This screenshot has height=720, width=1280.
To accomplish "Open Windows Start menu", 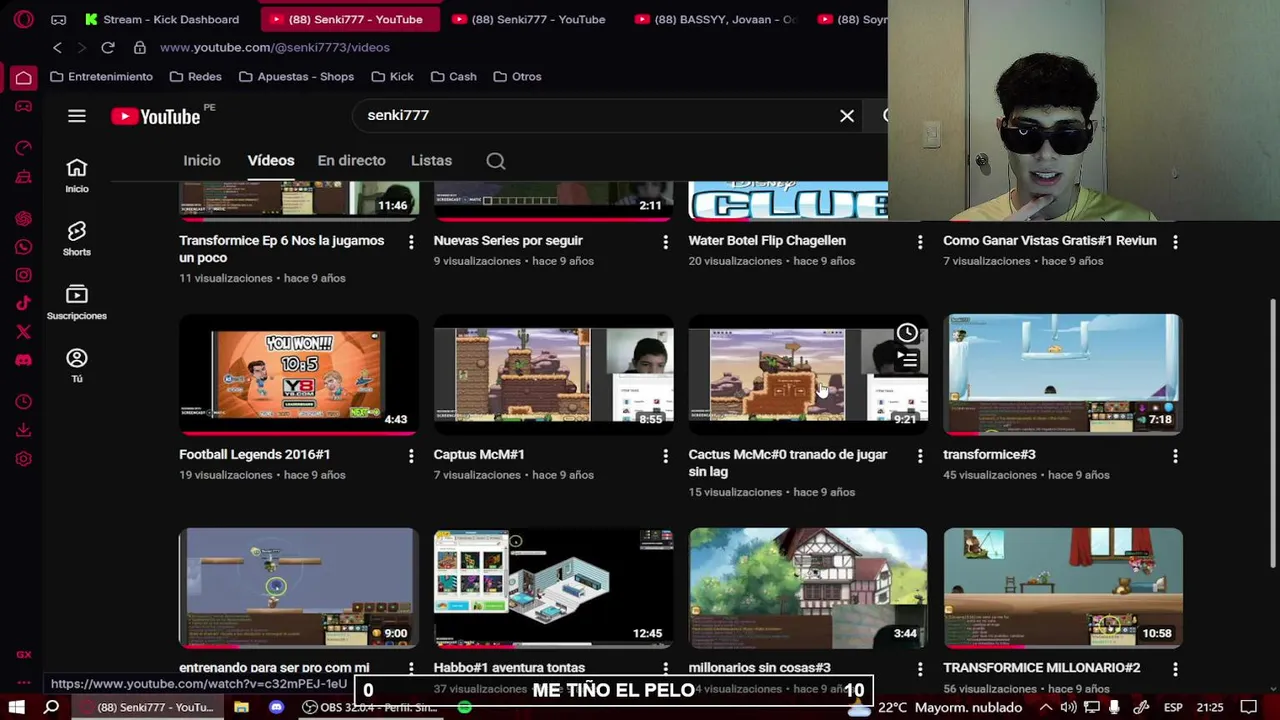I will click(17, 707).
